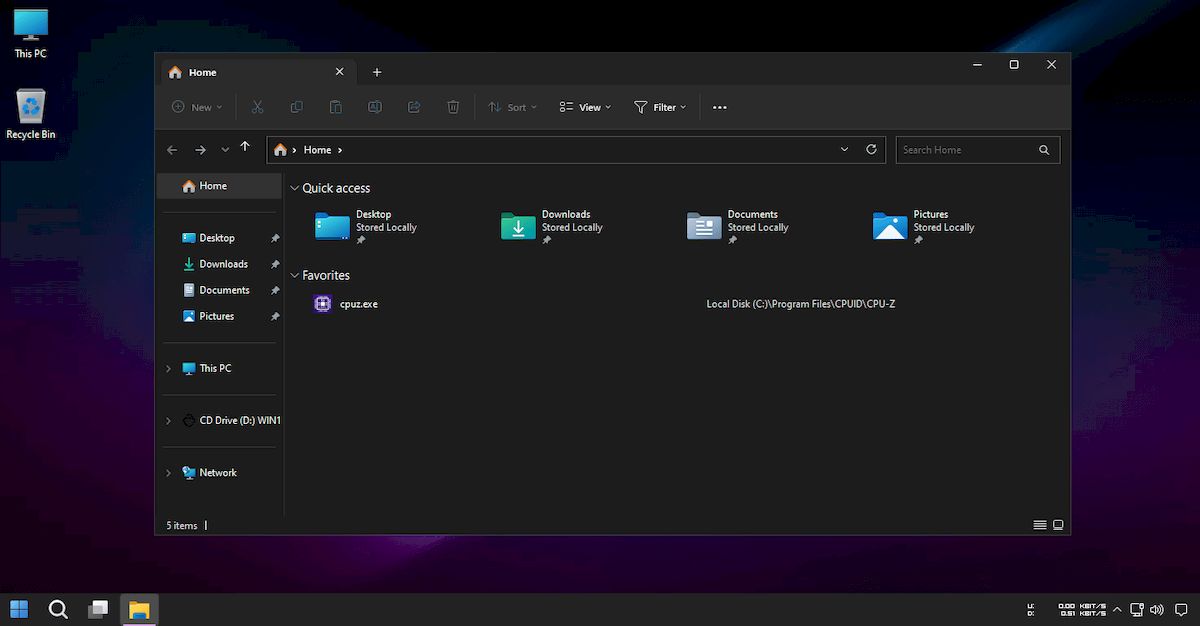Expand This PC in the sidebar

coord(168,368)
